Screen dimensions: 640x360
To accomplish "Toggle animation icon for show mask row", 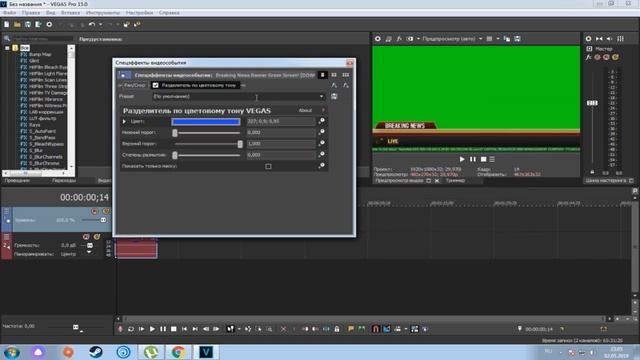I will point(322,166).
